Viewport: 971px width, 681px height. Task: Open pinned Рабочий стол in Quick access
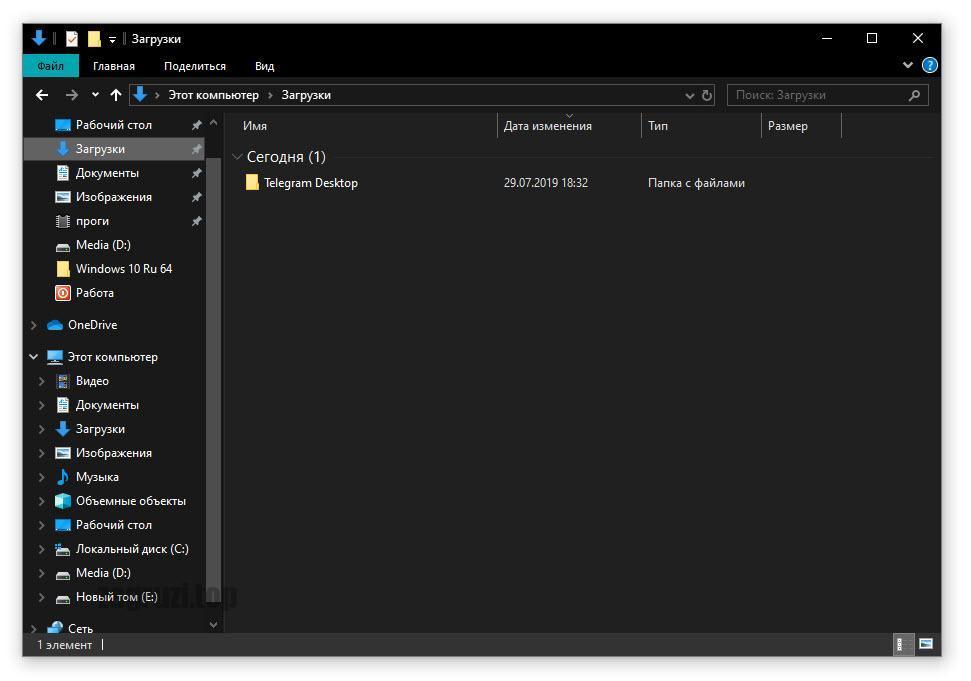click(x=113, y=125)
